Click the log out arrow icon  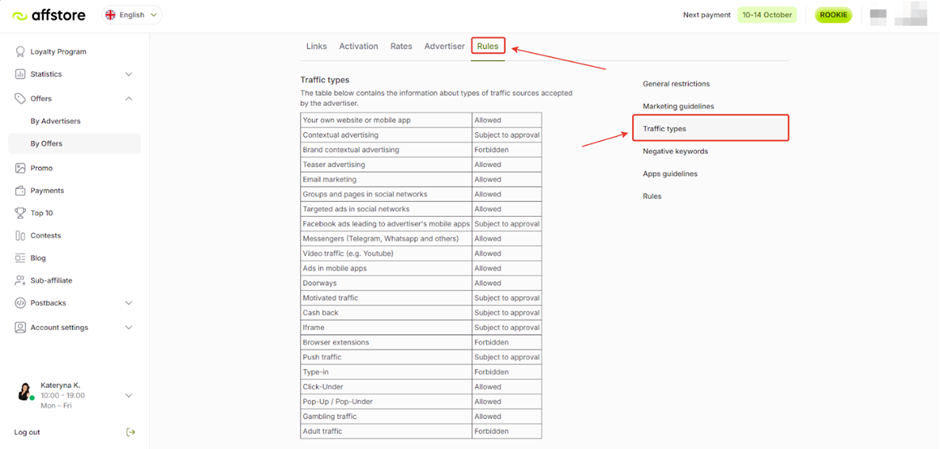pyautogui.click(x=130, y=432)
